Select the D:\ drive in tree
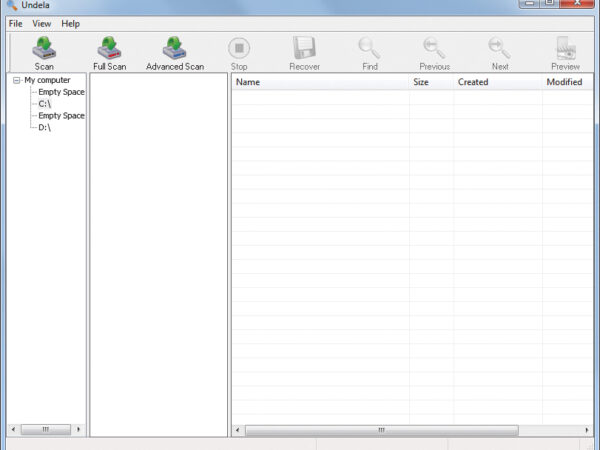Screen dimensions: 600x450 click(x=45, y=128)
